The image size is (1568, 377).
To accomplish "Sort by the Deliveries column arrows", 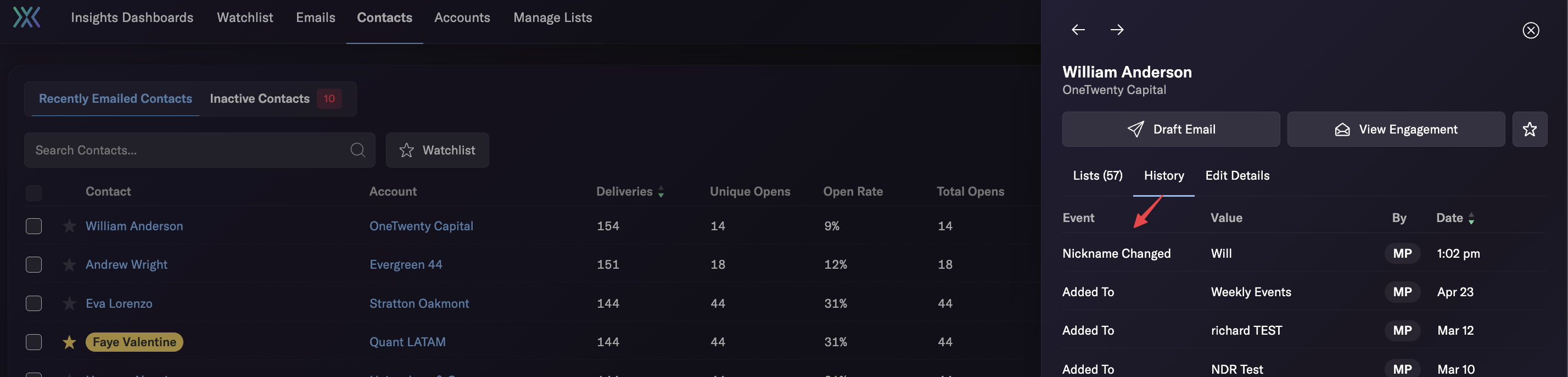I will (x=660, y=192).
